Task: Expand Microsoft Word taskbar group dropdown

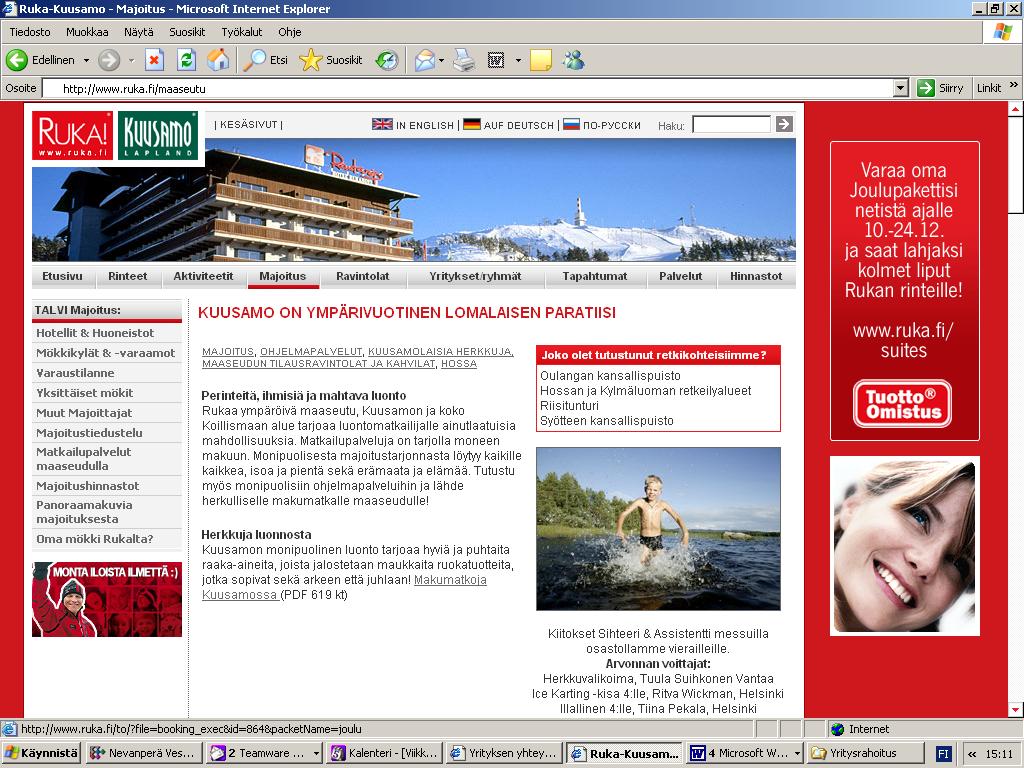Action: click(797, 753)
